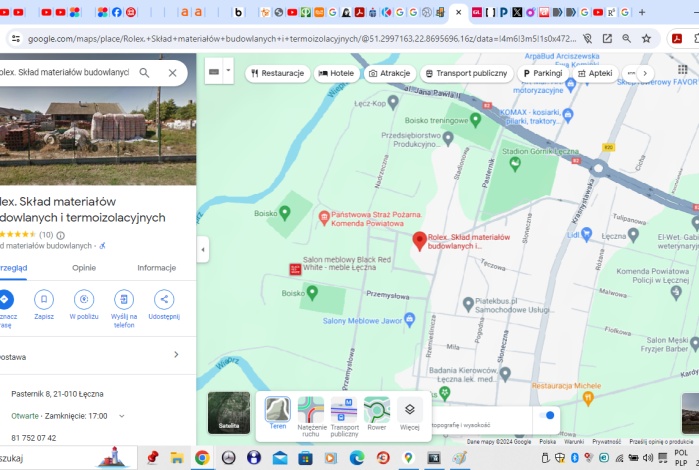The height and width of the screenshot is (470, 699).
Task: Enable the Transport publiczny layer
Action: (344, 416)
